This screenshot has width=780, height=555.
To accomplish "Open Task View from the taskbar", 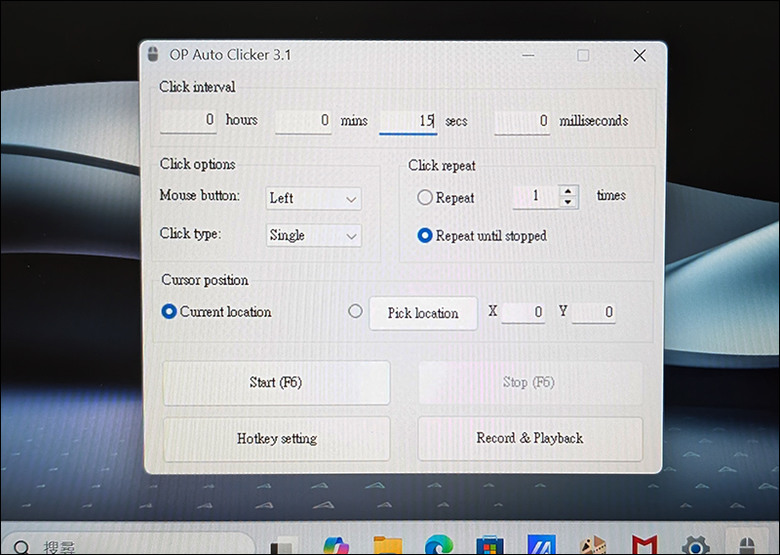I will [x=283, y=546].
